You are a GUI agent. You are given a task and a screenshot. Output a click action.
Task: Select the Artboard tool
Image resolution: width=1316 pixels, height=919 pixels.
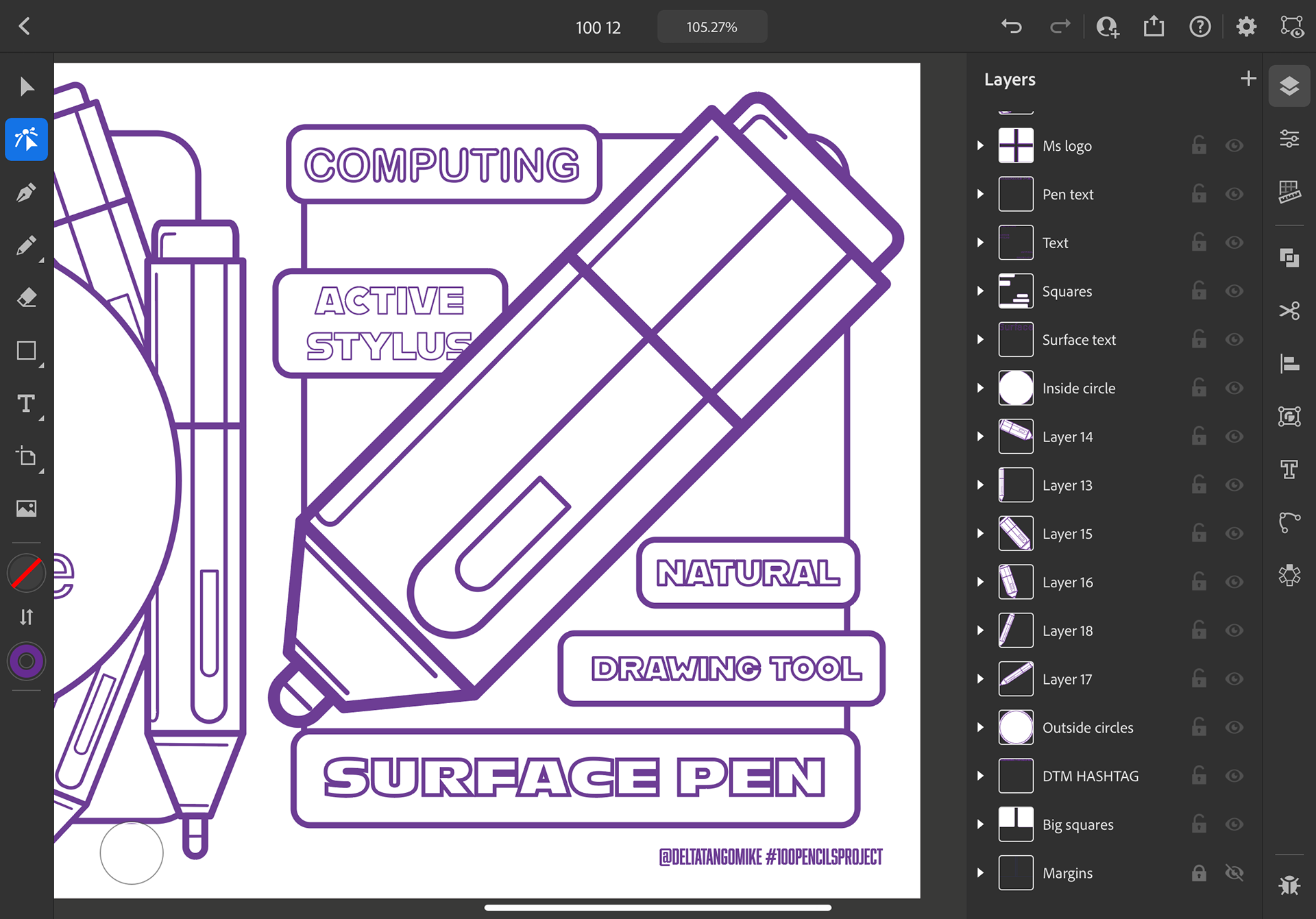(26, 456)
